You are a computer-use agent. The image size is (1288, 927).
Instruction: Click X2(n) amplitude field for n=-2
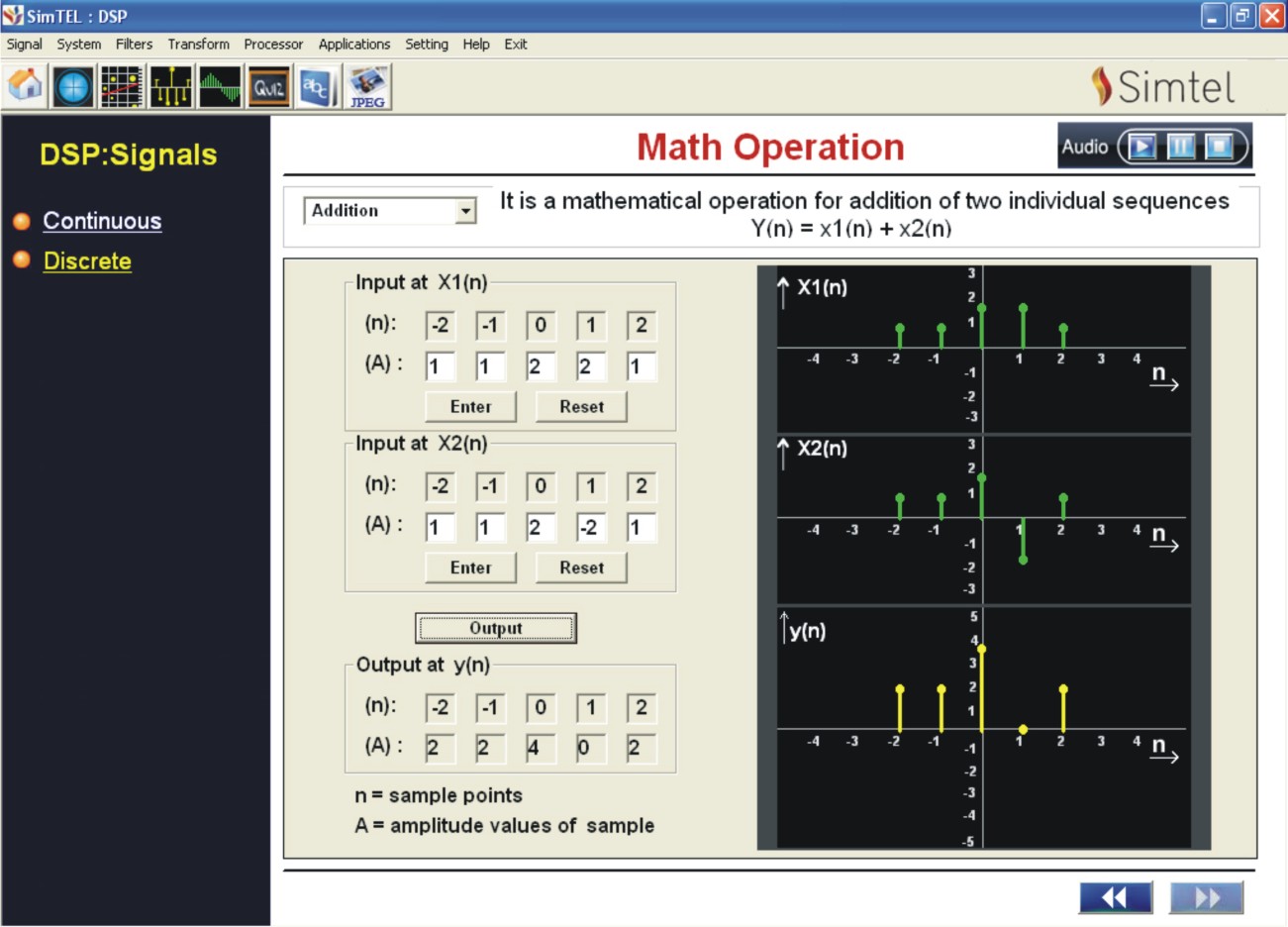pyautogui.click(x=441, y=527)
